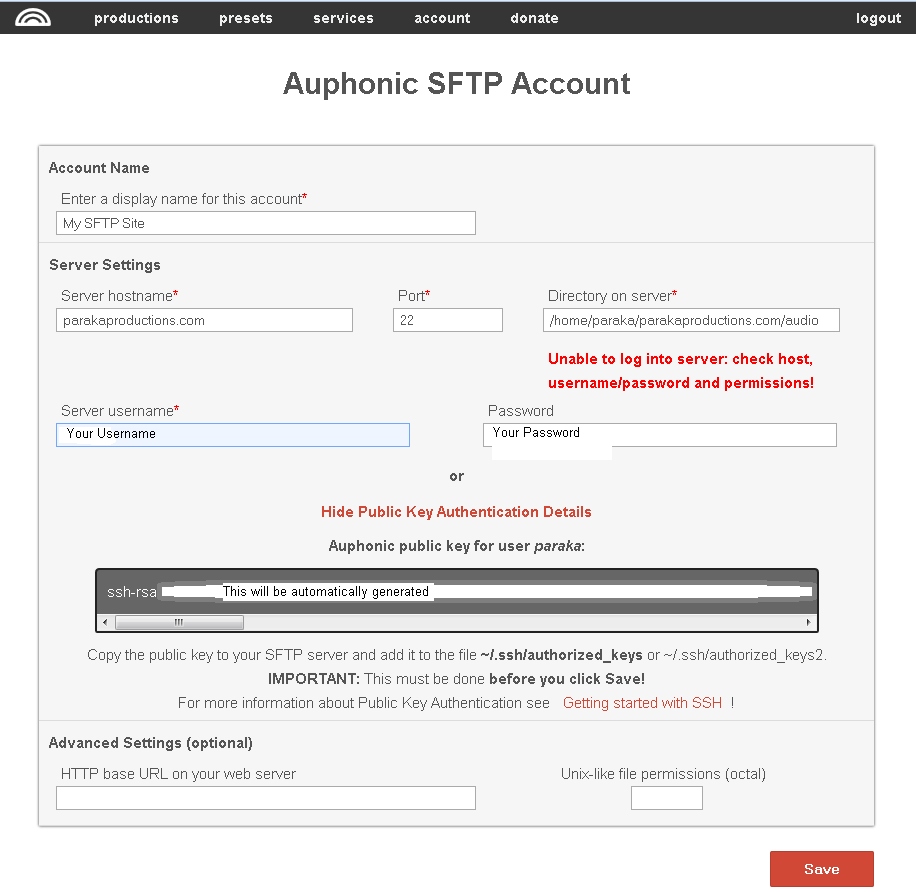Click the logout link

point(878,18)
